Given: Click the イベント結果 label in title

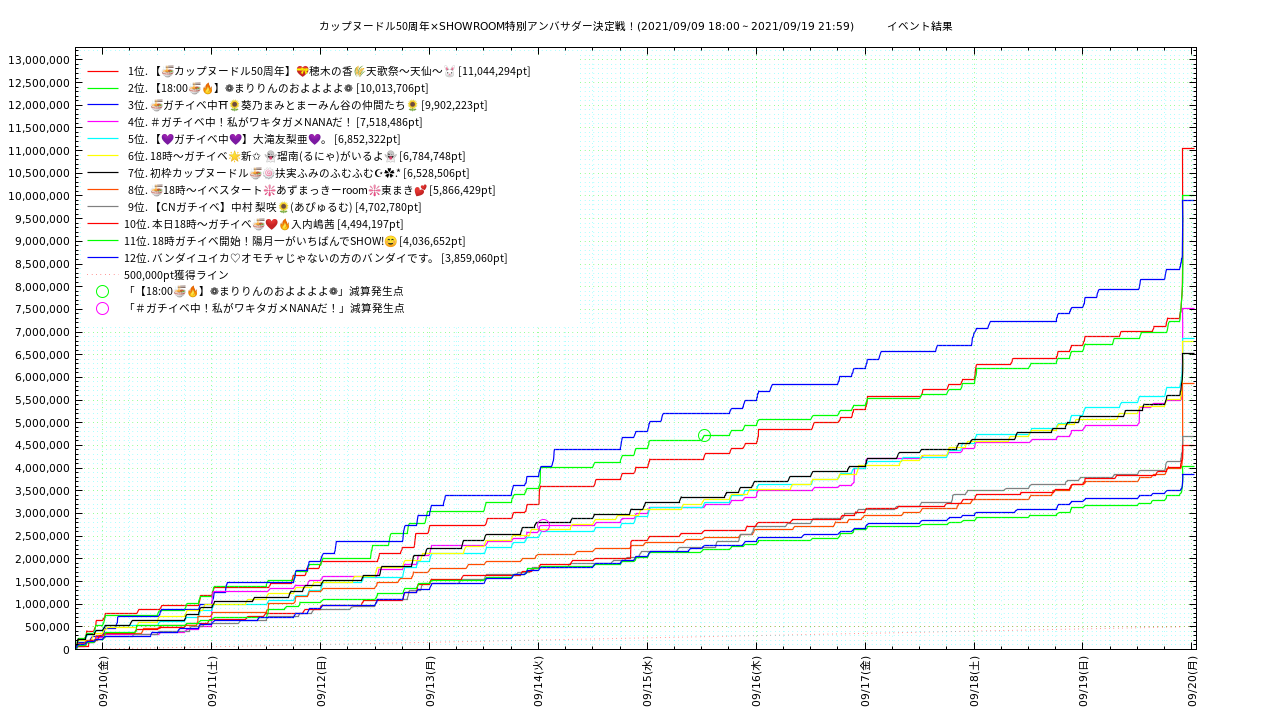Looking at the screenshot, I should [x=919, y=26].
